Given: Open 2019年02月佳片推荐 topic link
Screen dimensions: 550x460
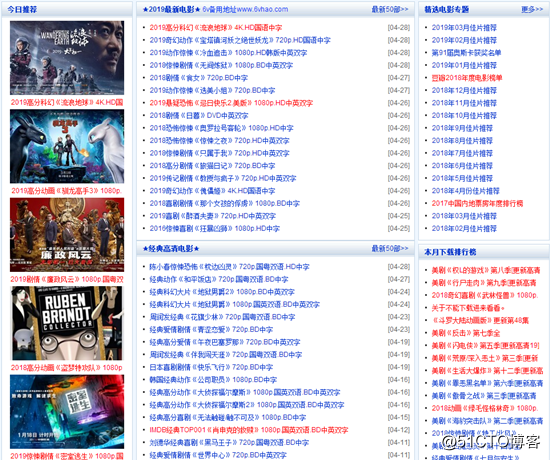Looking at the screenshot, I should click(x=464, y=40).
